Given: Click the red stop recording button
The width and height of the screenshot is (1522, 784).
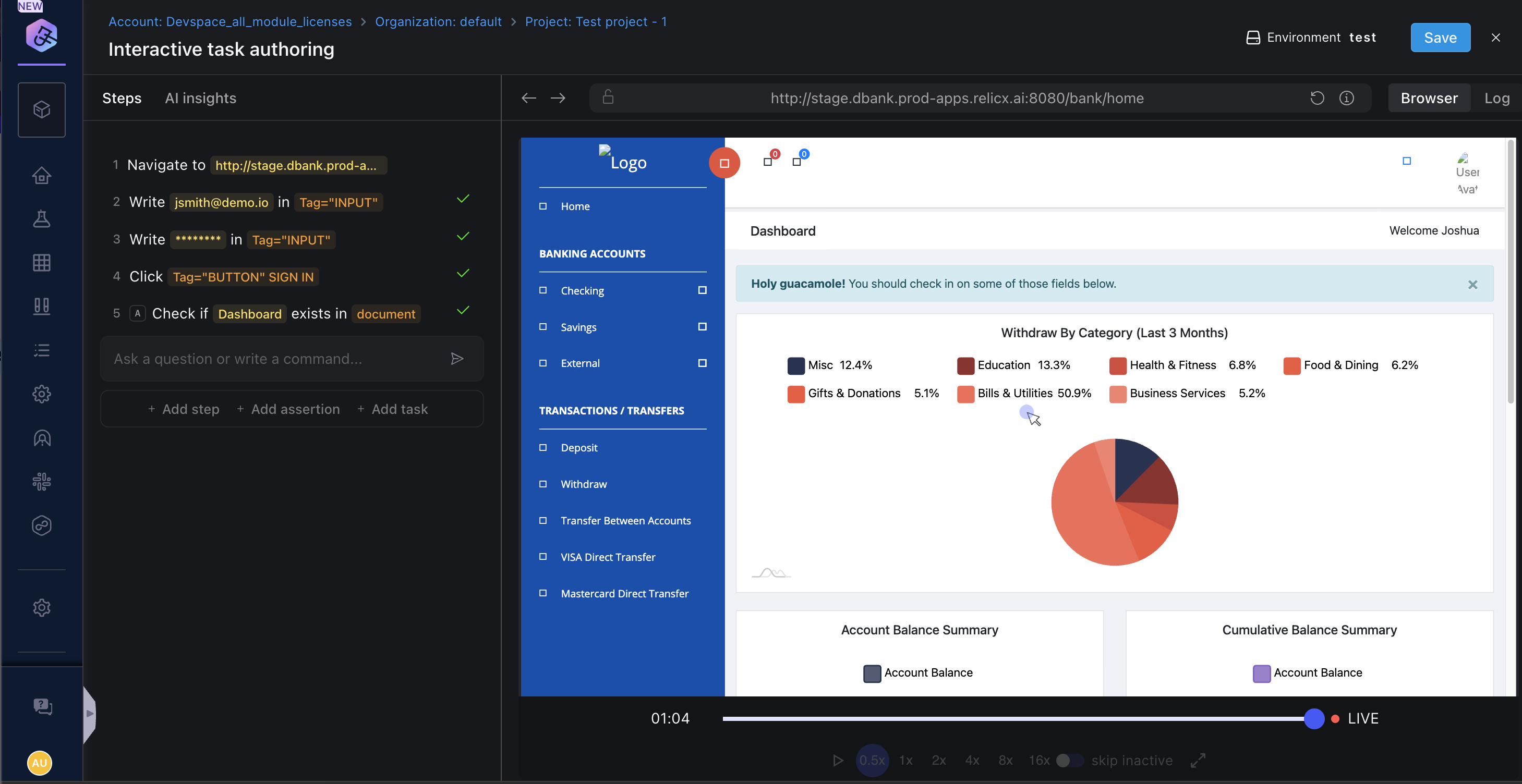Looking at the screenshot, I should coord(724,163).
